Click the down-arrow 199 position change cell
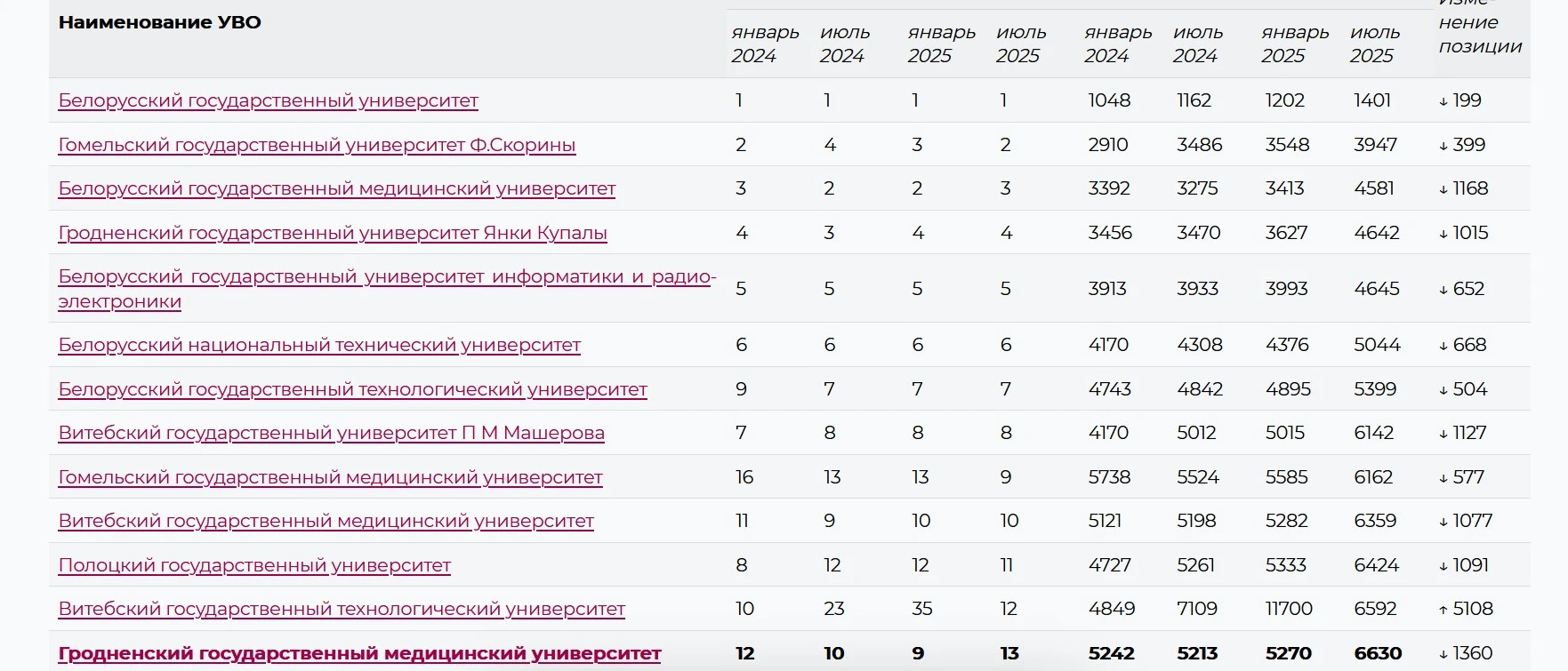Image resolution: width=1568 pixels, height=671 pixels. pos(1460,100)
